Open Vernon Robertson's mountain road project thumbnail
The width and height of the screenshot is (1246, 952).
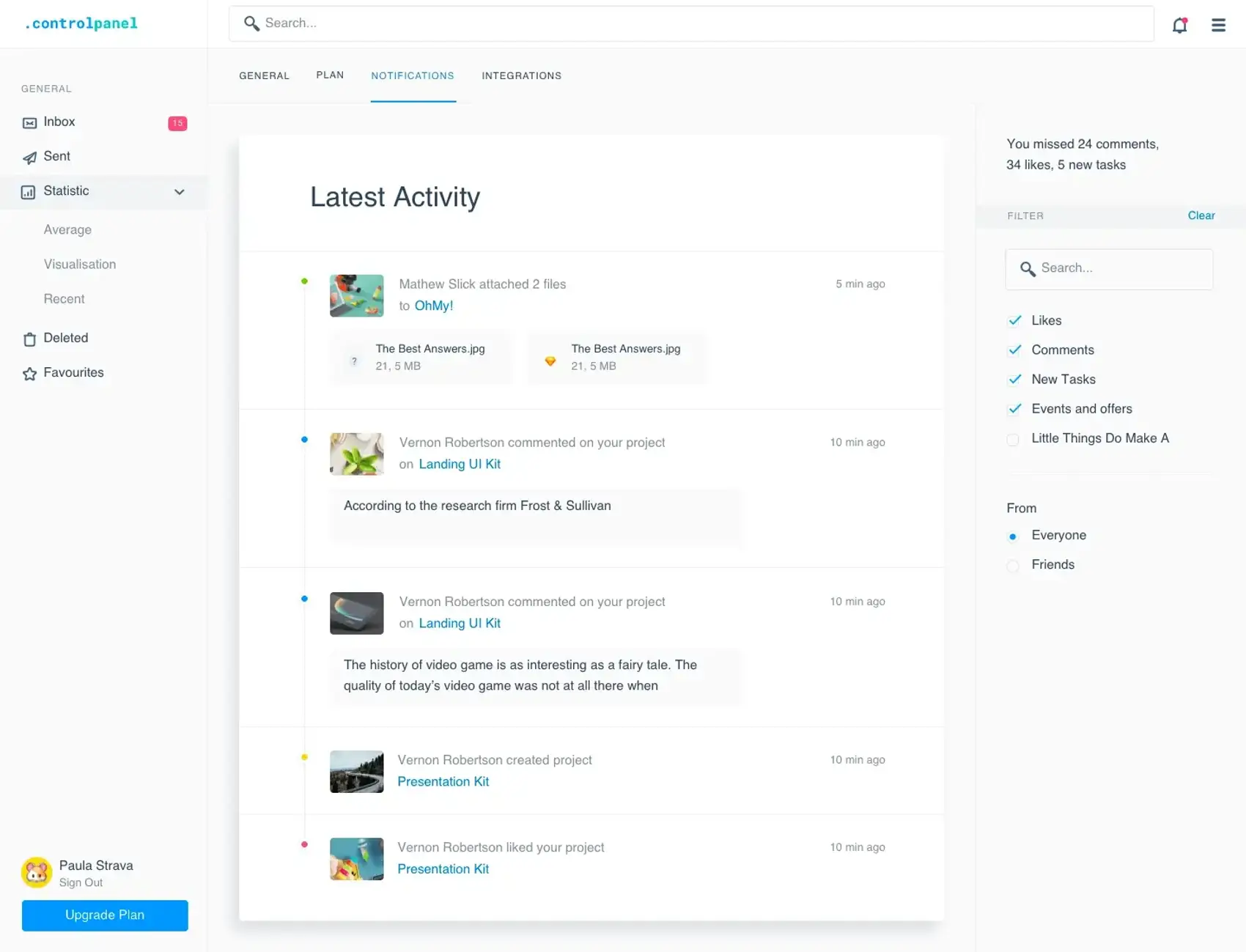coord(357,772)
